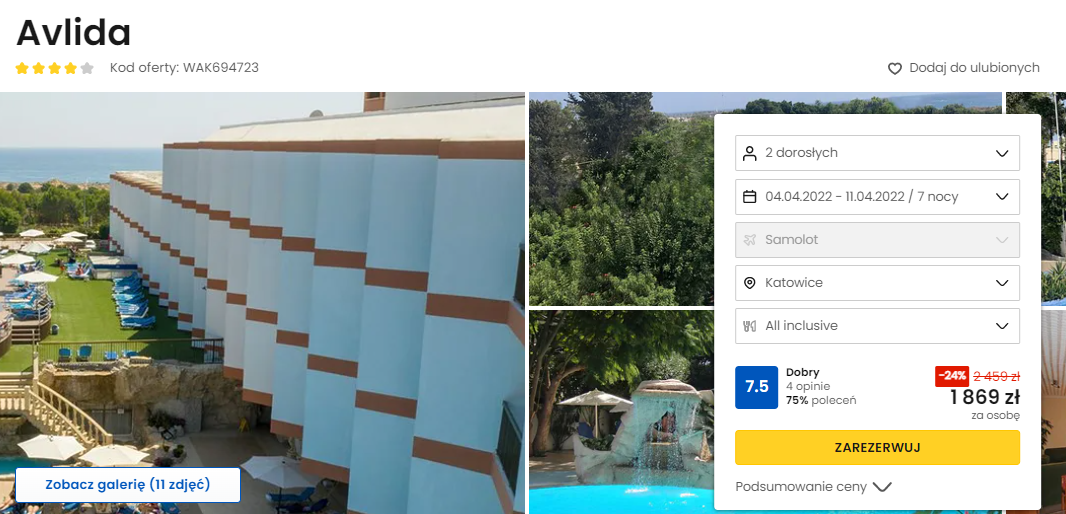
Task: Click Dodaj do ulubionych link
Action: pos(974,68)
